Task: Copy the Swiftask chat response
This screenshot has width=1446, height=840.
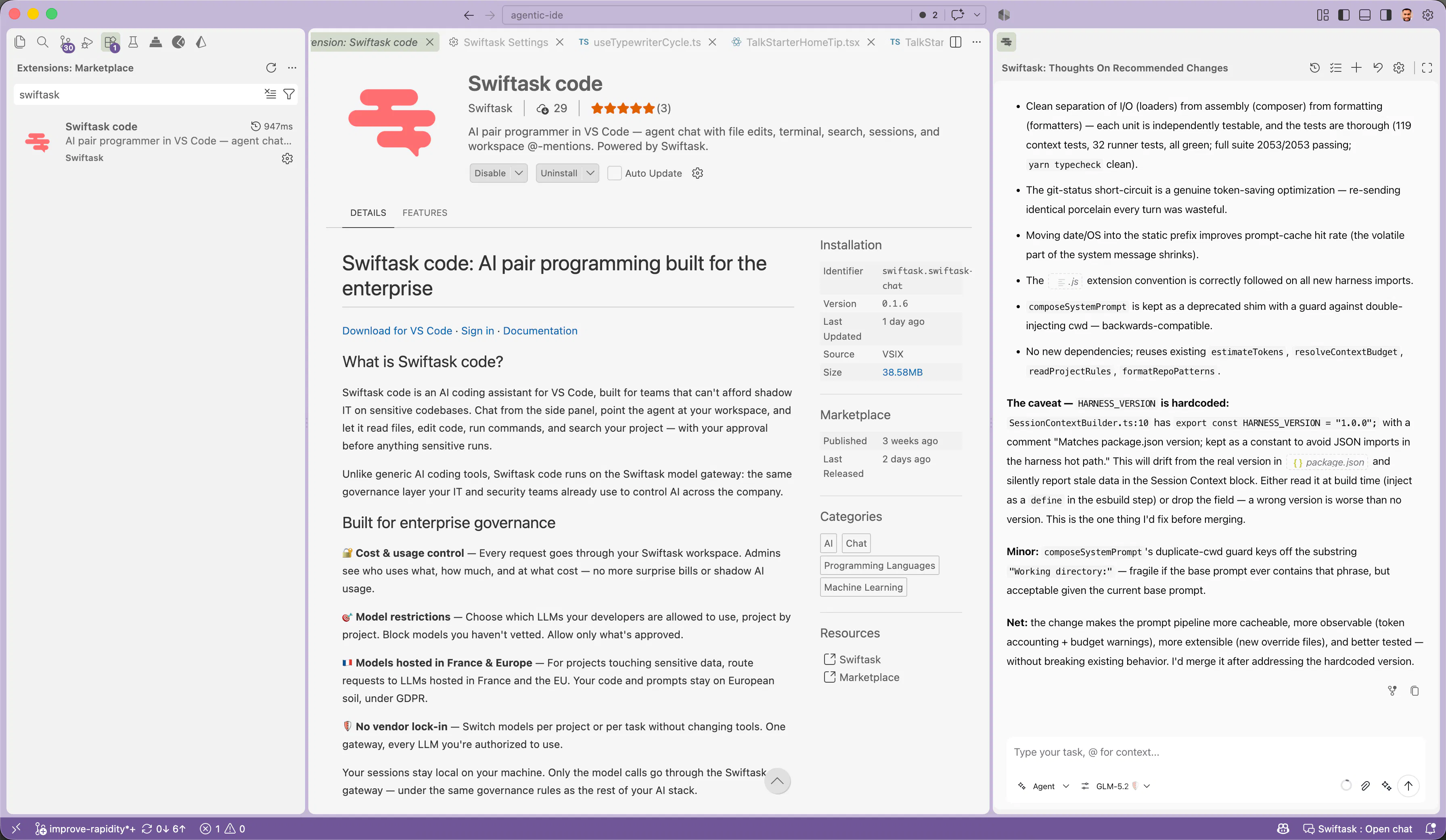Action: pyautogui.click(x=1415, y=691)
